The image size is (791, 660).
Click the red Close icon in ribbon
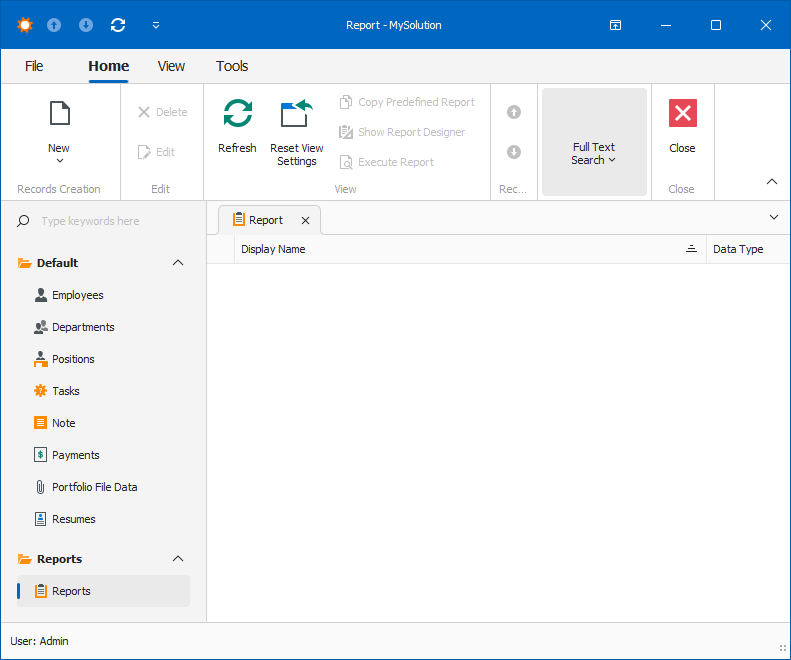[x=683, y=113]
